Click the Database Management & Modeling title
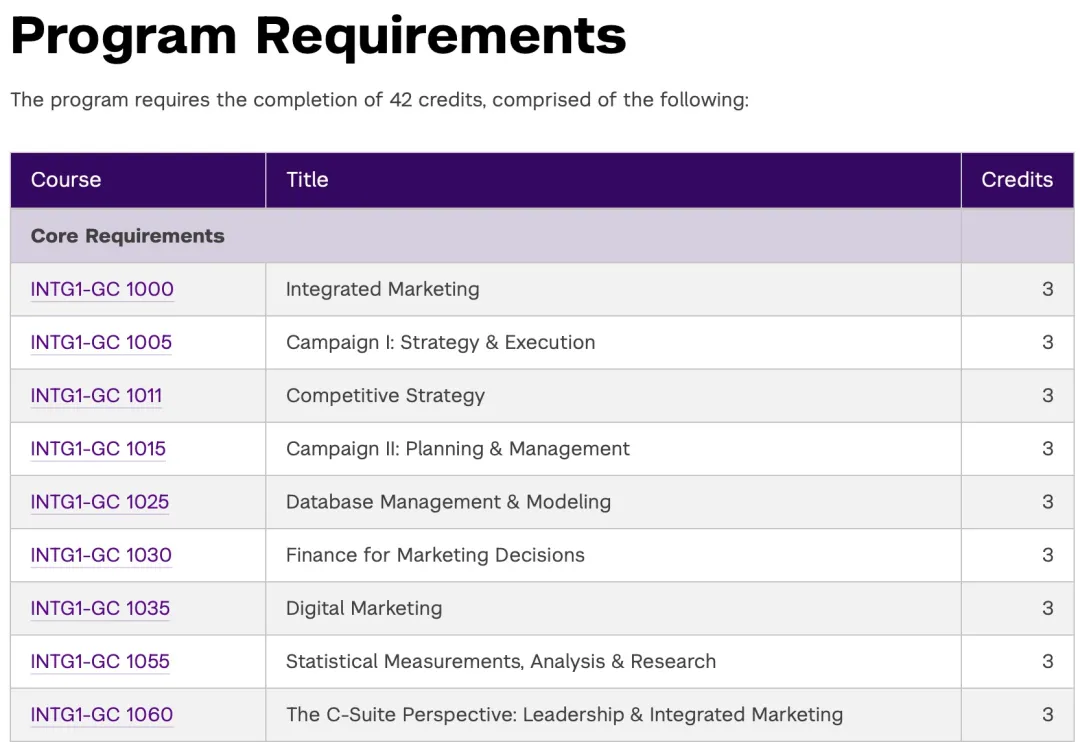1080x742 pixels. (x=448, y=501)
